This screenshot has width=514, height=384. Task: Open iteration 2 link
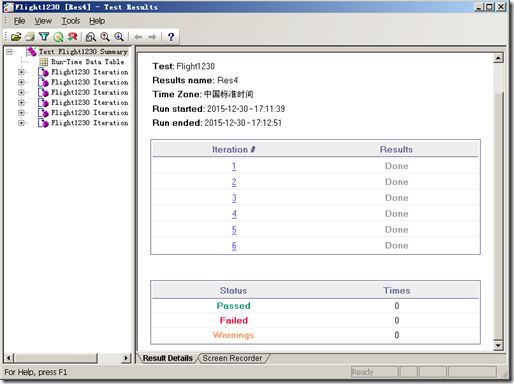coord(234,182)
